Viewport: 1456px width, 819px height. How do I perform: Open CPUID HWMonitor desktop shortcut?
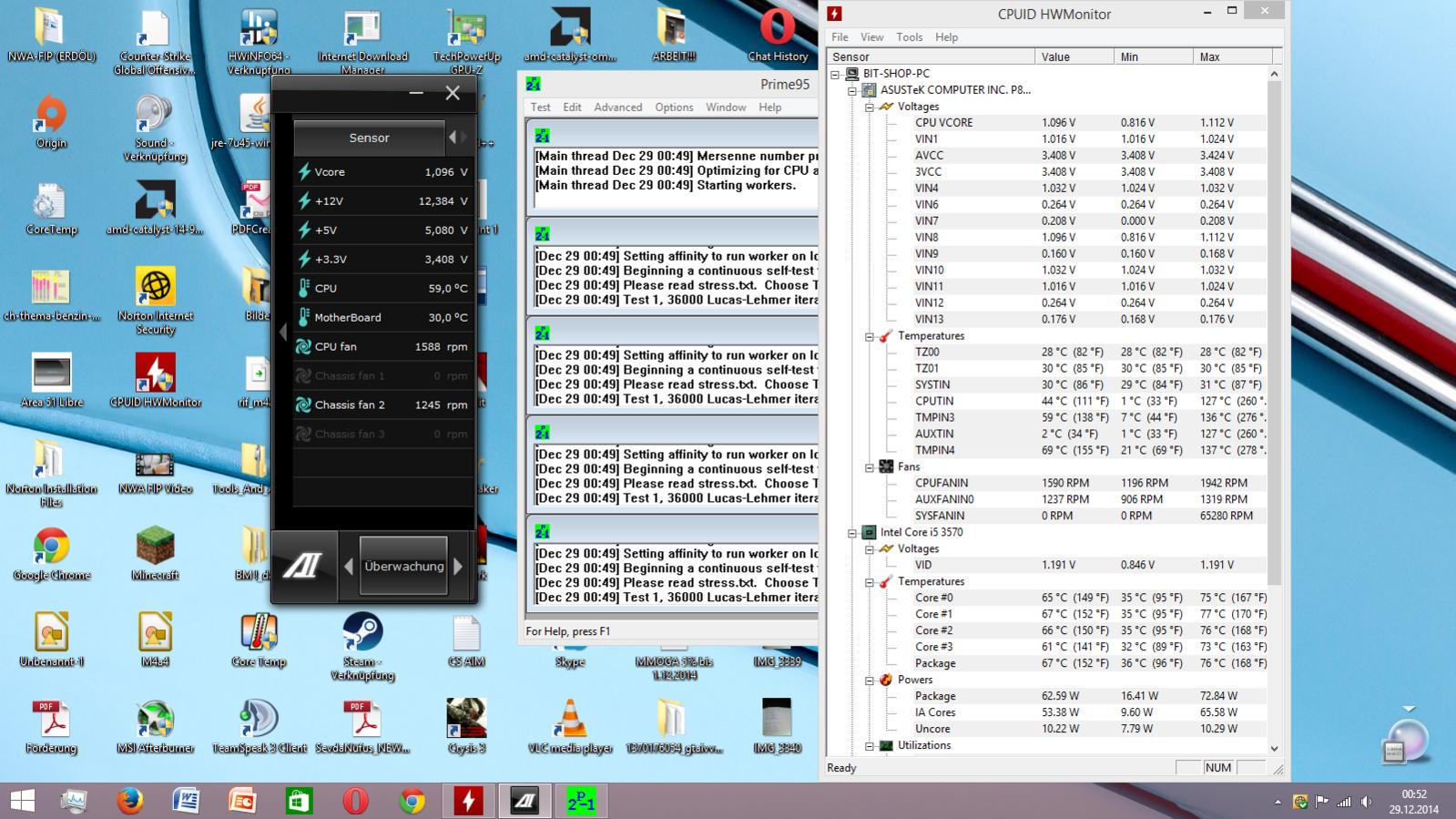155,379
